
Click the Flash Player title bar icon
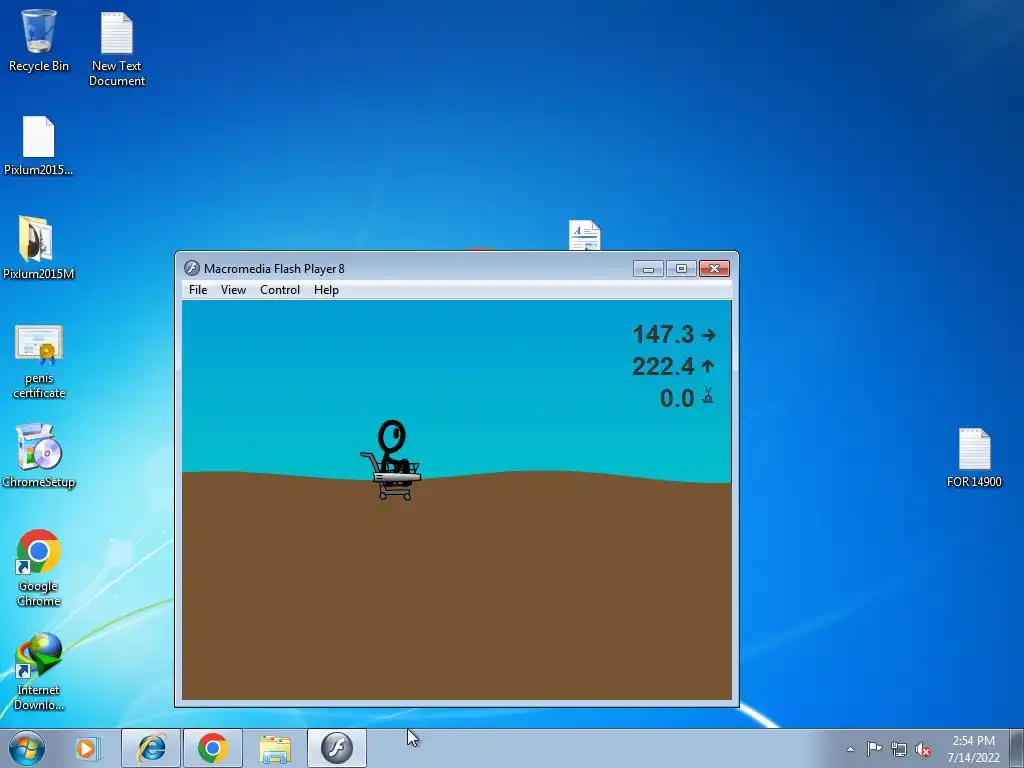tap(191, 268)
